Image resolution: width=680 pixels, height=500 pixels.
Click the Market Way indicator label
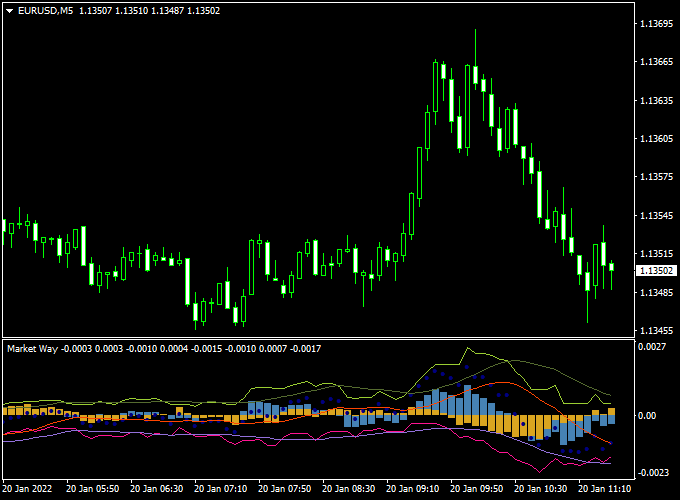click(x=33, y=349)
